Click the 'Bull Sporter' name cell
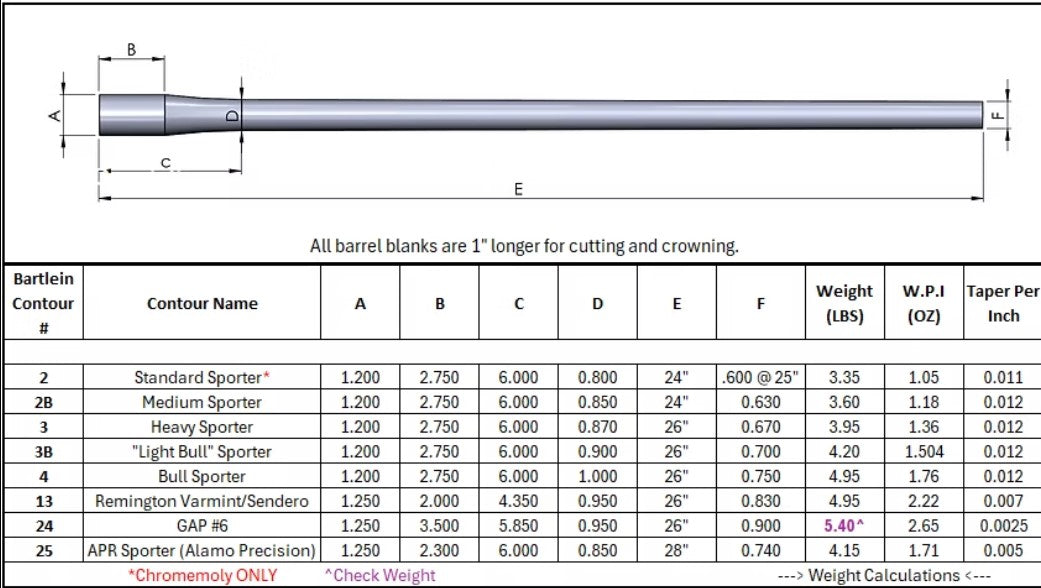Image resolution: width=1041 pixels, height=588 pixels. point(202,476)
